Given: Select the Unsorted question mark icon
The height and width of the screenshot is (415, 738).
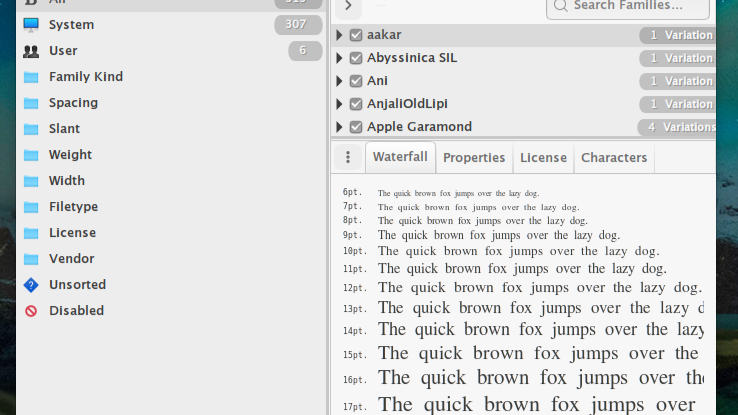Looking at the screenshot, I should tap(31, 285).
